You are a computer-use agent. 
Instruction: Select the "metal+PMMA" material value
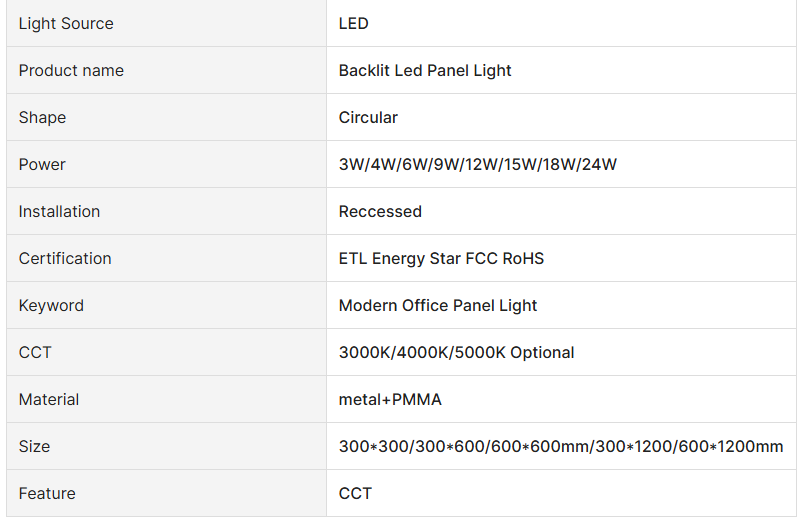[x=390, y=399]
